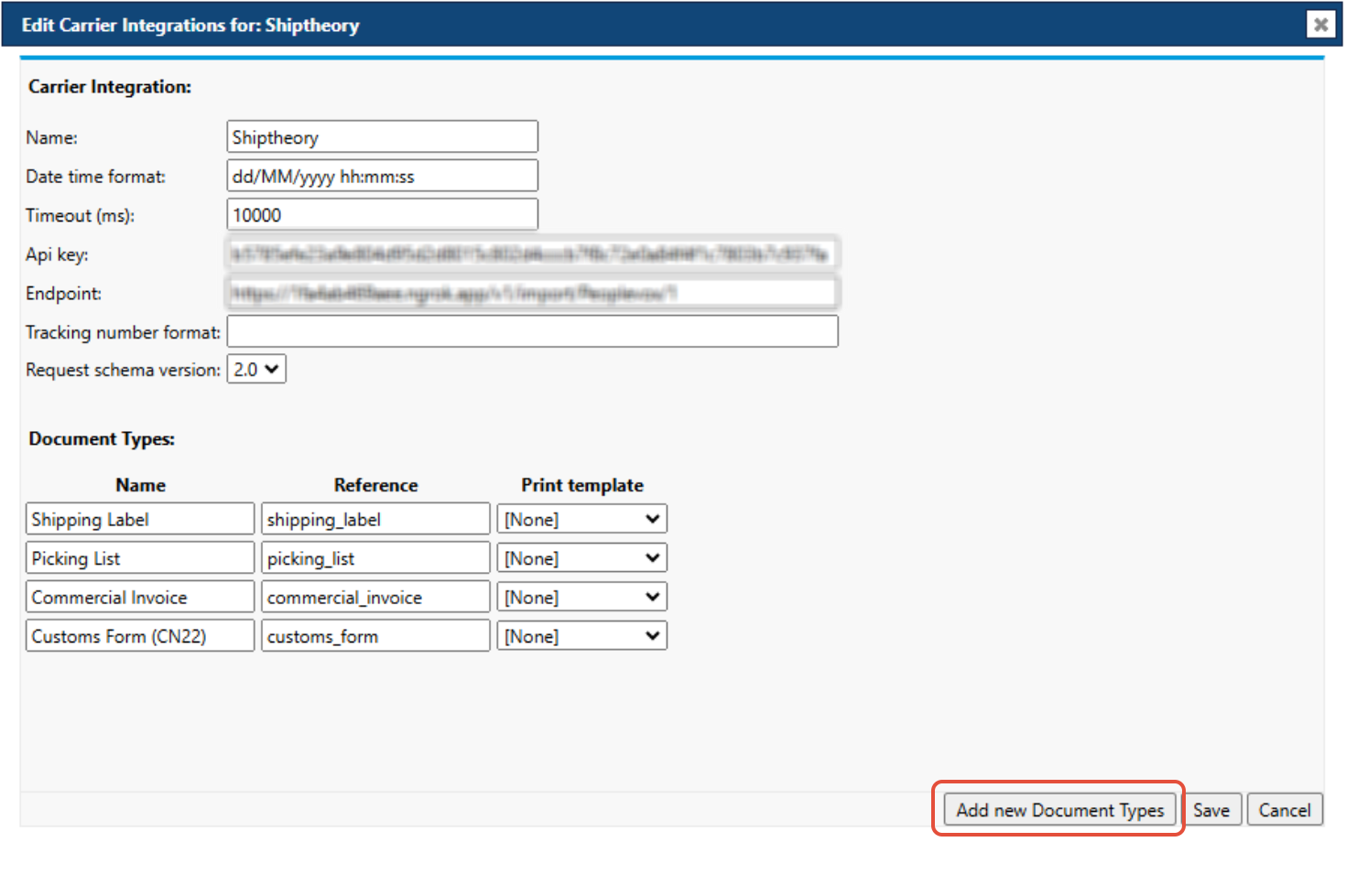Edit the Picking List name field
This screenshot has width=1346, height=896.
point(140,558)
